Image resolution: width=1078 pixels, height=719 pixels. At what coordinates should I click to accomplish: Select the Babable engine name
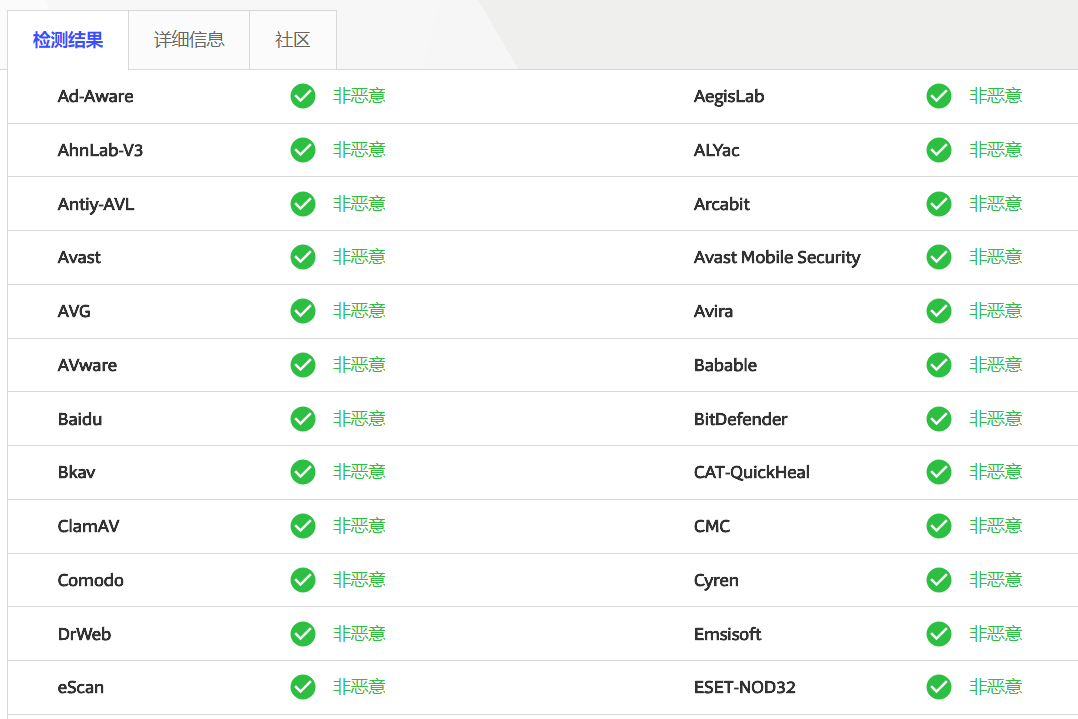[x=725, y=365]
